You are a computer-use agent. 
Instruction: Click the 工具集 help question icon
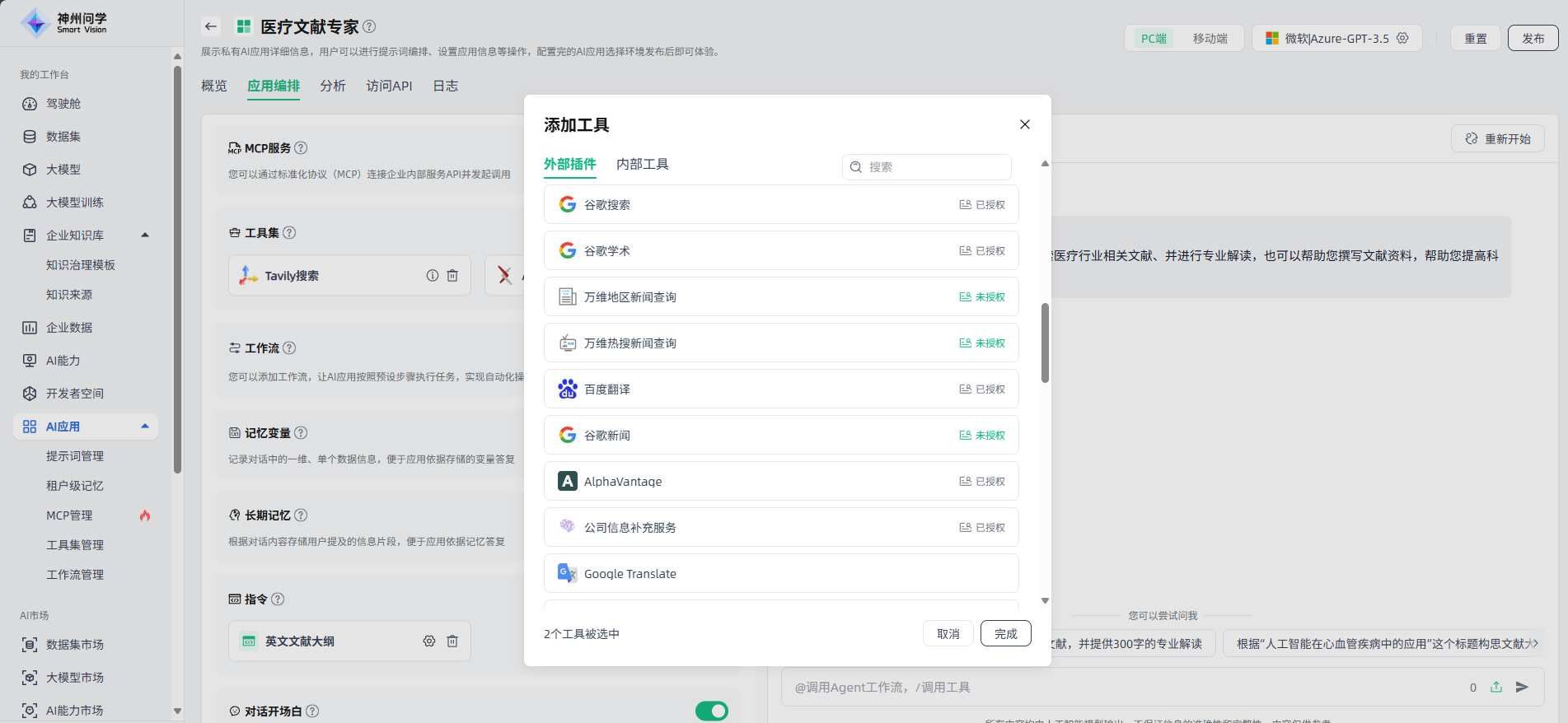click(289, 233)
